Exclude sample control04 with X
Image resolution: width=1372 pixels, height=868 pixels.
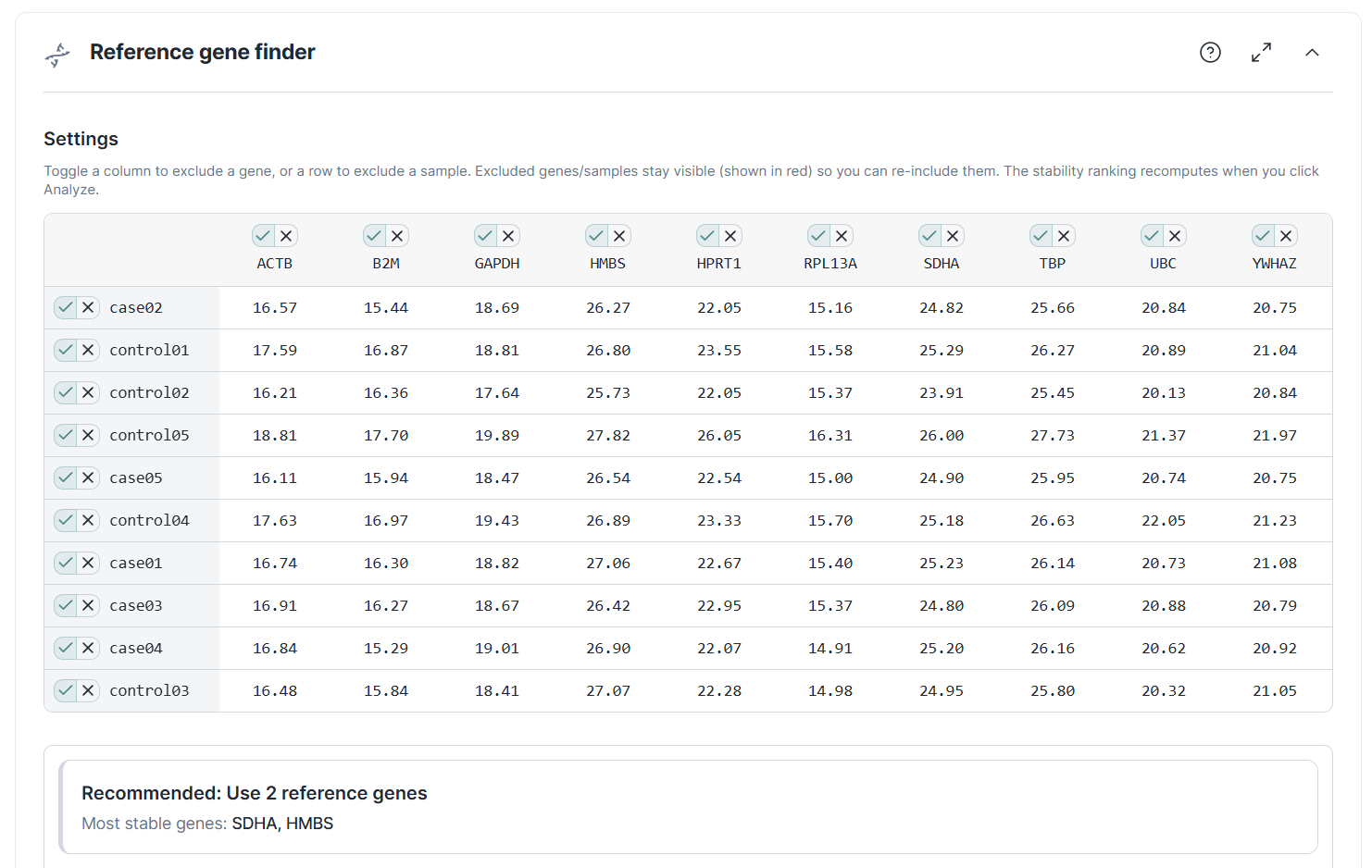click(x=88, y=520)
